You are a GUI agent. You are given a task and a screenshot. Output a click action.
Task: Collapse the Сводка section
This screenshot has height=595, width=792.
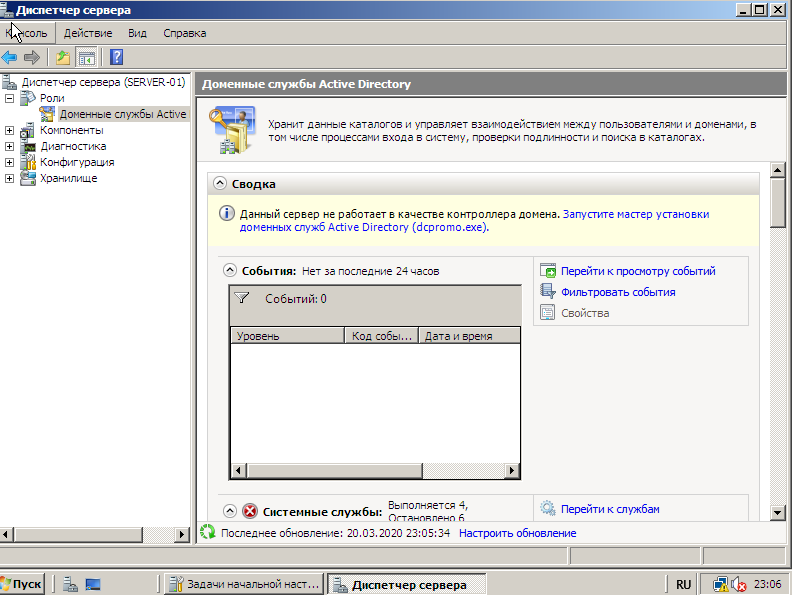click(220, 183)
